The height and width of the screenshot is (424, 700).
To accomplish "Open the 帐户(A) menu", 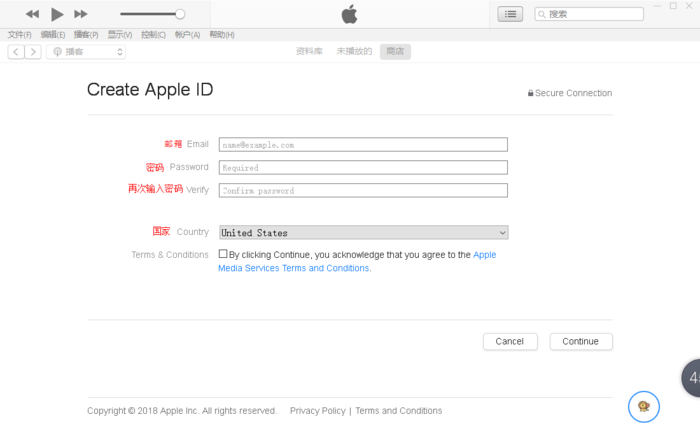I will click(188, 34).
